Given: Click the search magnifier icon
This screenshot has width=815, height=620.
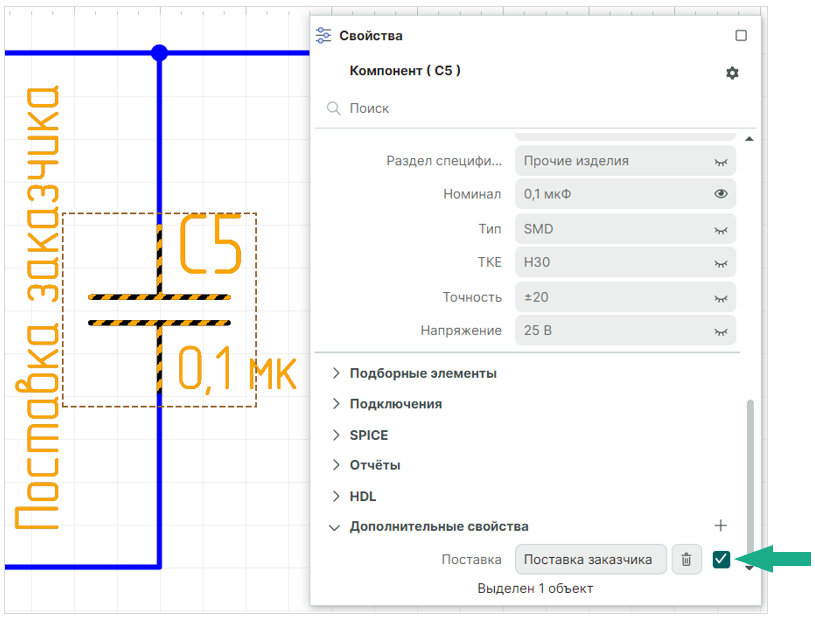Looking at the screenshot, I should click(x=334, y=108).
